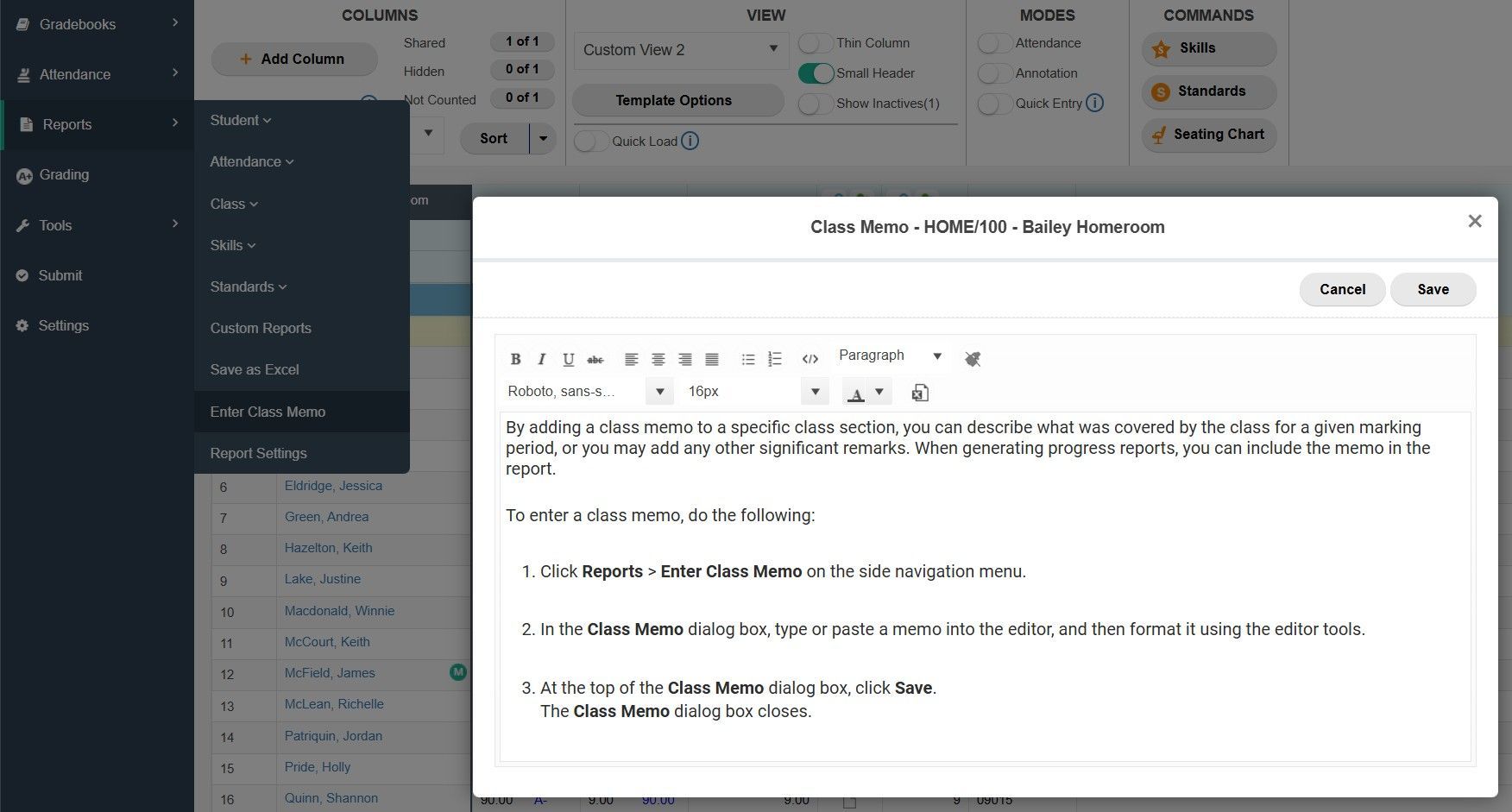The width and height of the screenshot is (1512, 812).
Task: Click the clean formatting icon
Action: (x=973, y=359)
